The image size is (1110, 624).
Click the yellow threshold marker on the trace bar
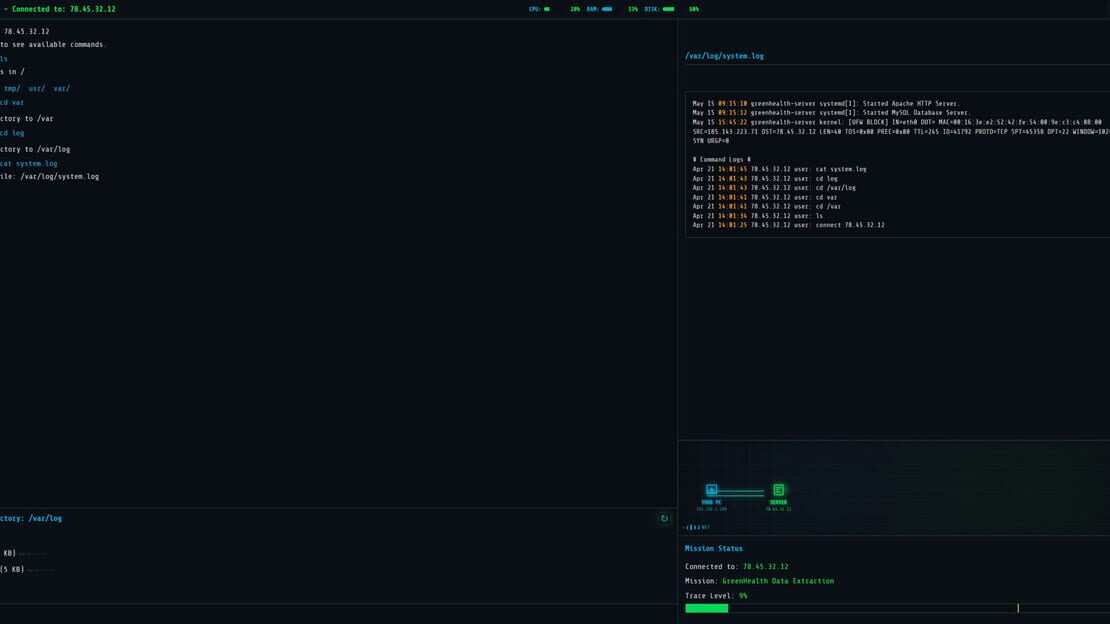point(1018,608)
